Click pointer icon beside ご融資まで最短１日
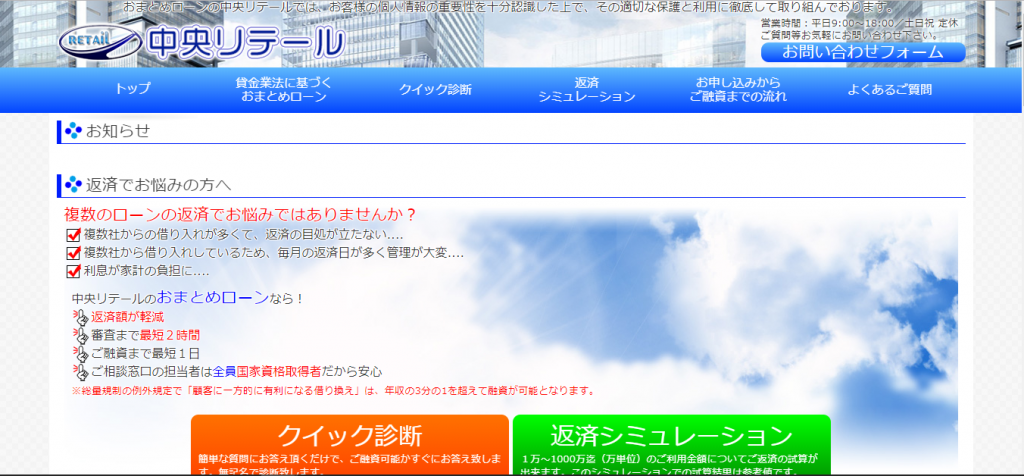The width and height of the screenshot is (1024, 476). pyautogui.click(x=80, y=355)
